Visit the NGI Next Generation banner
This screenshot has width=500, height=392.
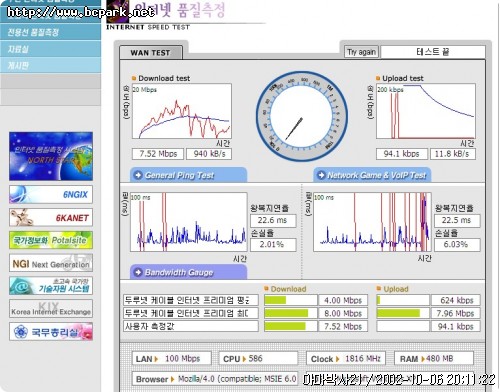coord(51,263)
